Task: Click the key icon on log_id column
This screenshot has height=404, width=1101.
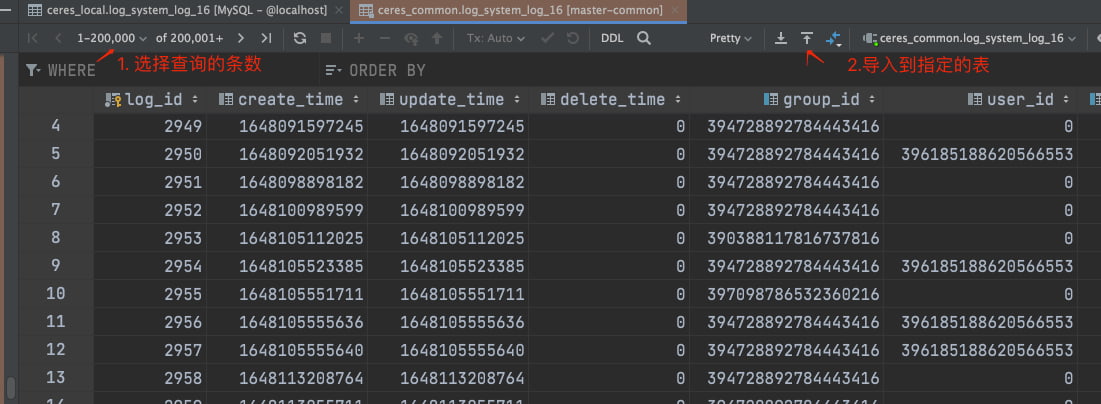Action: point(113,100)
